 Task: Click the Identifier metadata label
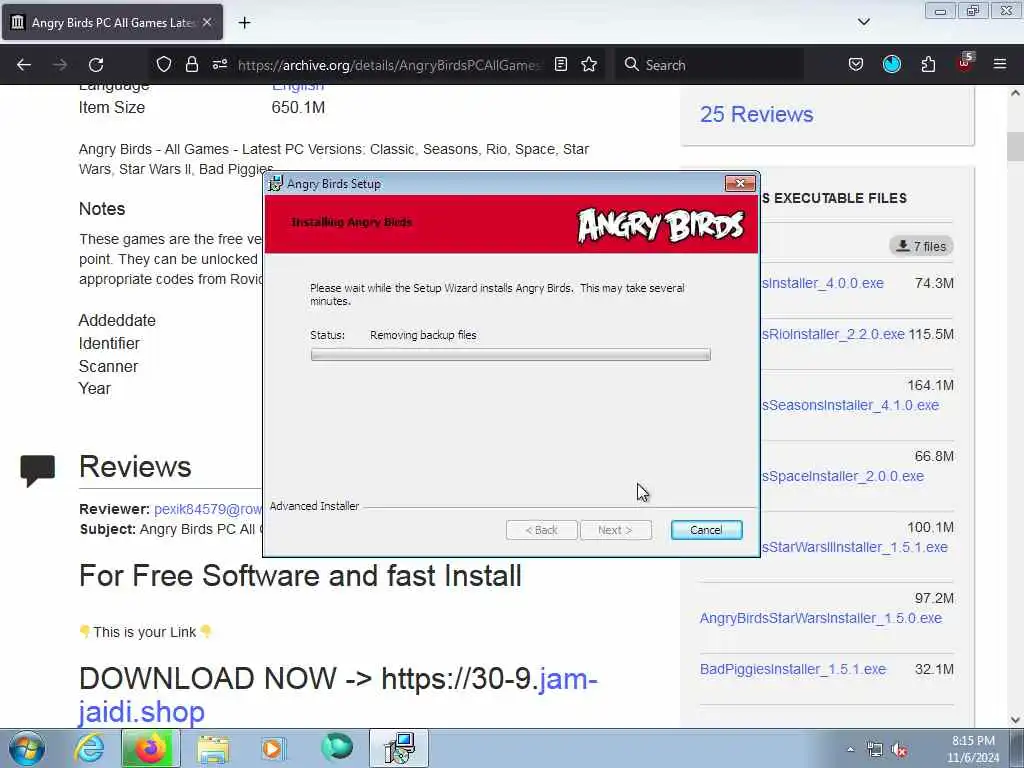click(109, 344)
